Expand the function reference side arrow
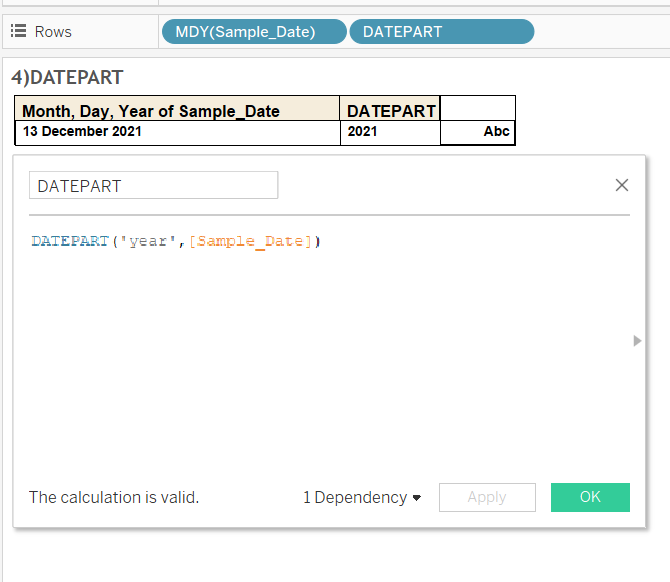Viewport: 670px width, 582px height. click(x=637, y=341)
